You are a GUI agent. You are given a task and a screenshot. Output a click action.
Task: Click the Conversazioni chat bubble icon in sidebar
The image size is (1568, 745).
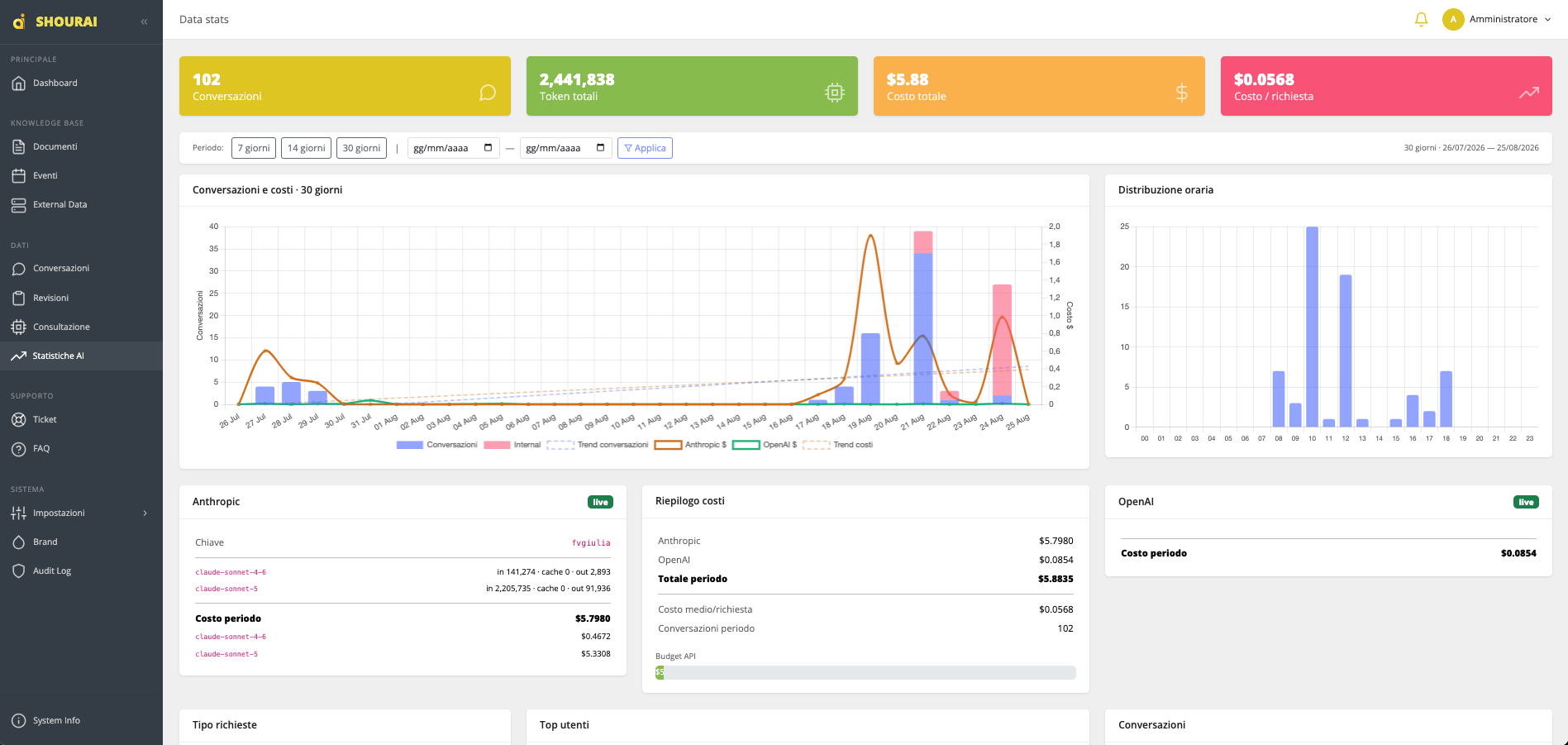click(x=19, y=269)
